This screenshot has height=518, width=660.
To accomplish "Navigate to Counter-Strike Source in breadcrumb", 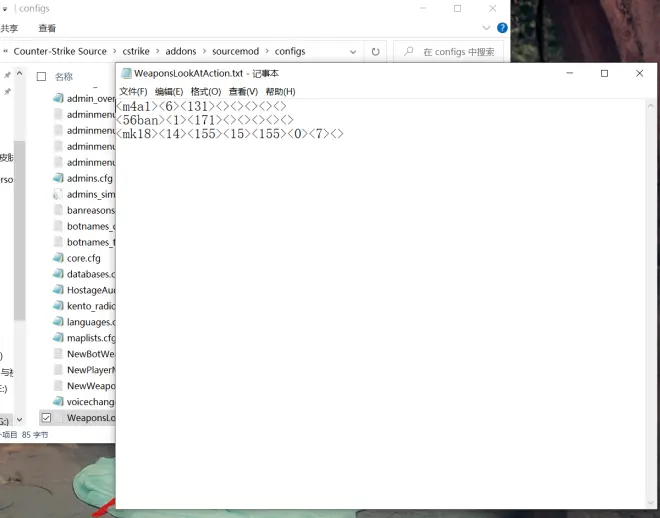I will point(60,51).
